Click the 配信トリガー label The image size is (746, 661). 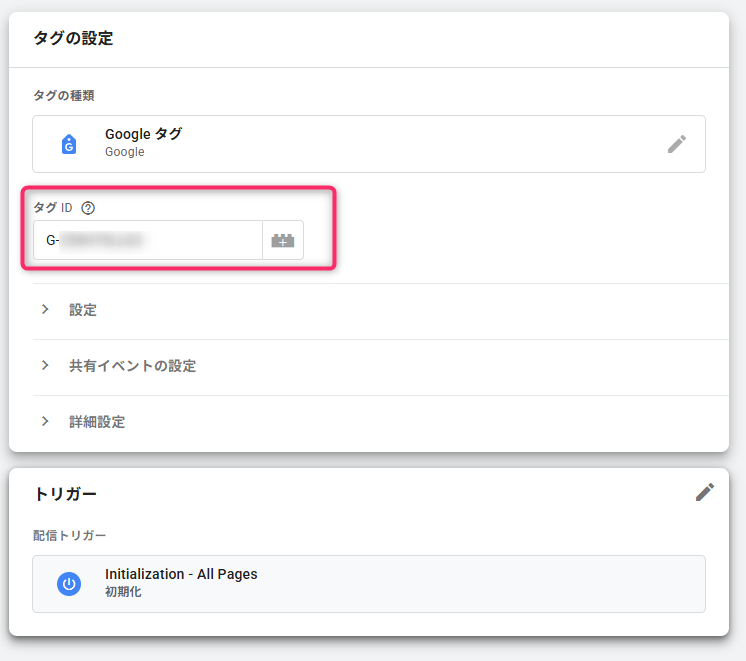point(69,536)
